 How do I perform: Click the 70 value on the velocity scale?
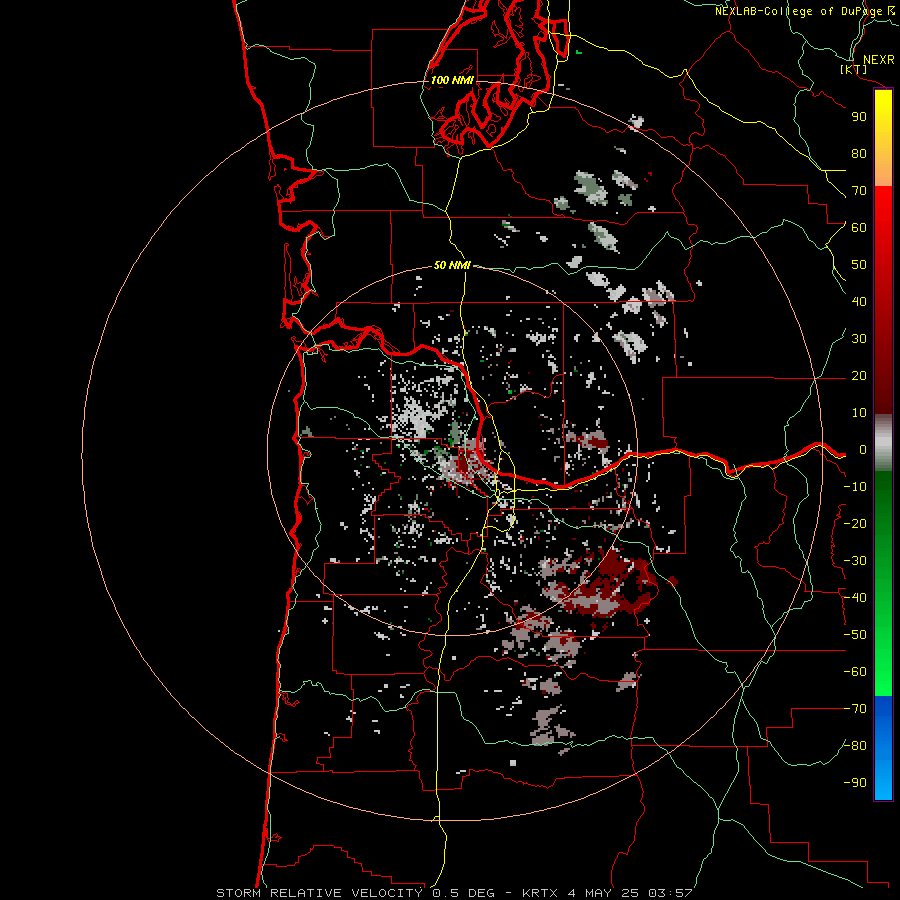(x=859, y=191)
